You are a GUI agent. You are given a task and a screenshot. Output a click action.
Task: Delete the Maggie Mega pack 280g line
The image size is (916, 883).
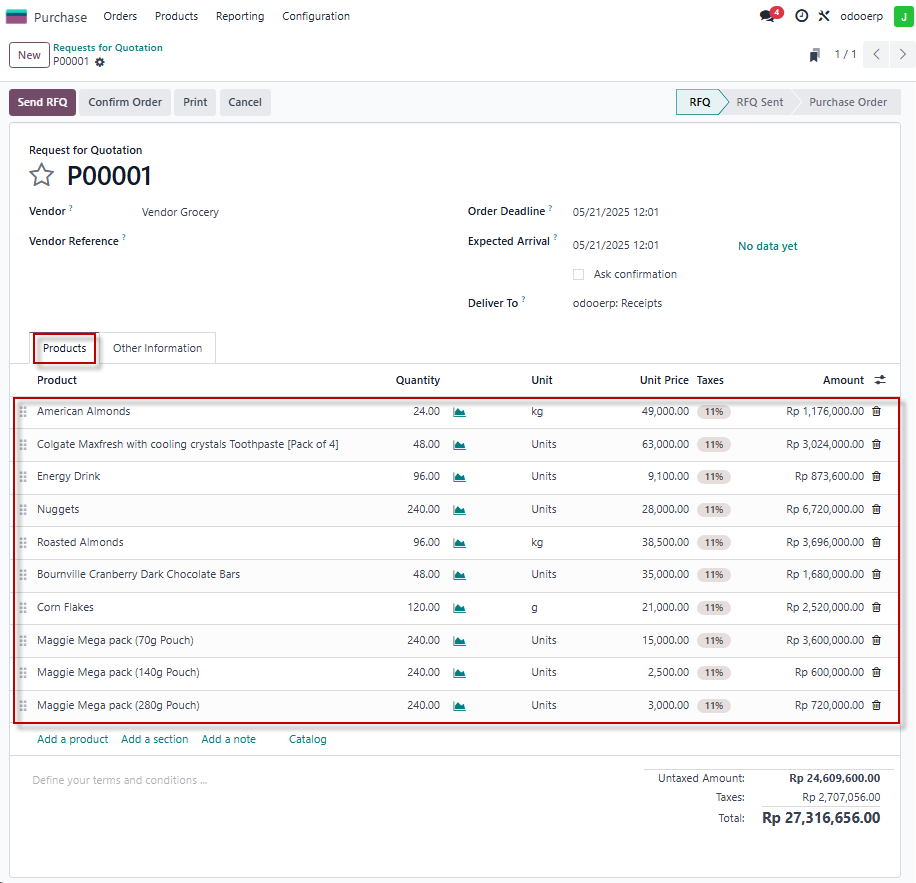coord(876,705)
